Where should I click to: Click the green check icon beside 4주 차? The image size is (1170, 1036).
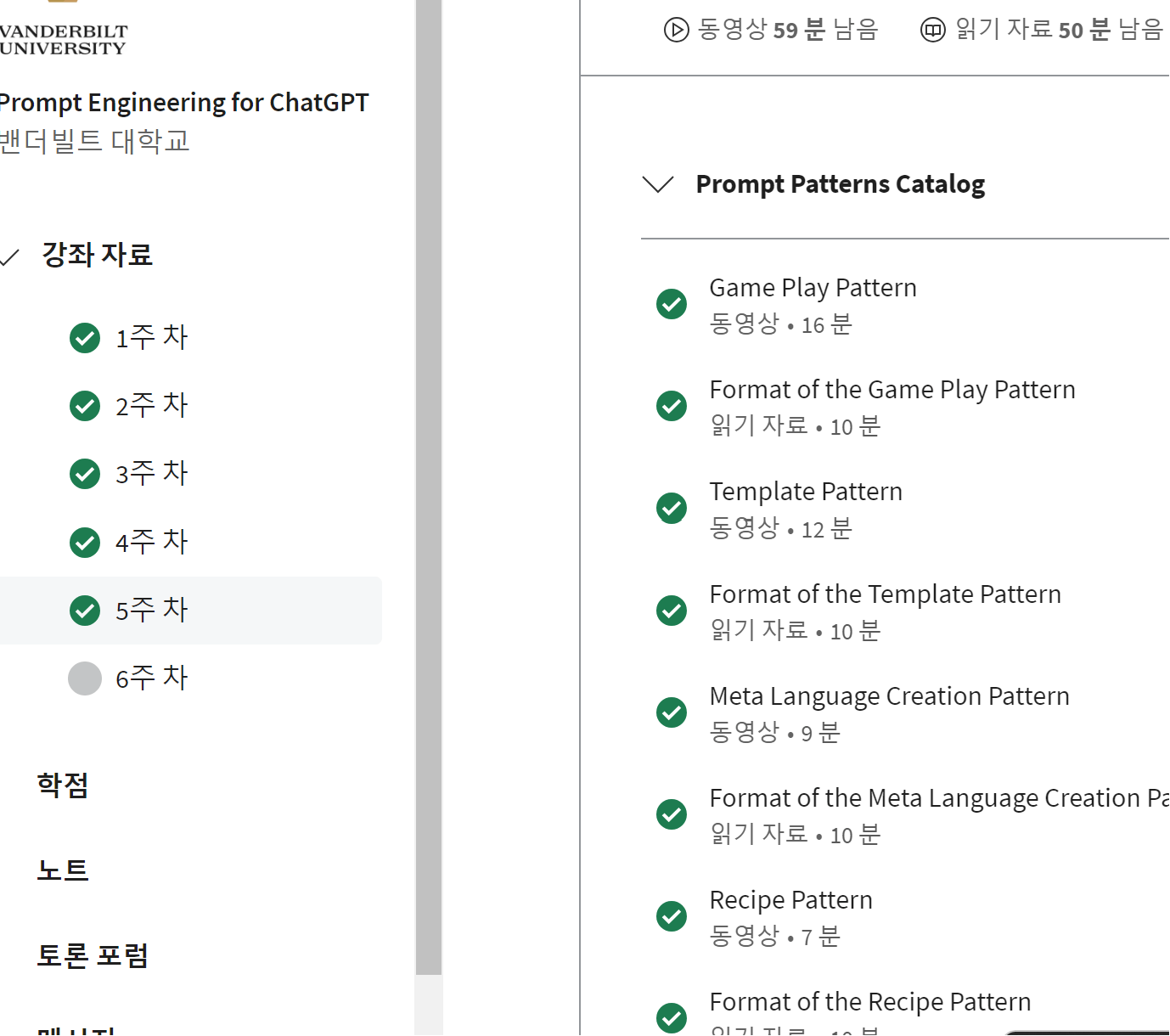[x=85, y=542]
